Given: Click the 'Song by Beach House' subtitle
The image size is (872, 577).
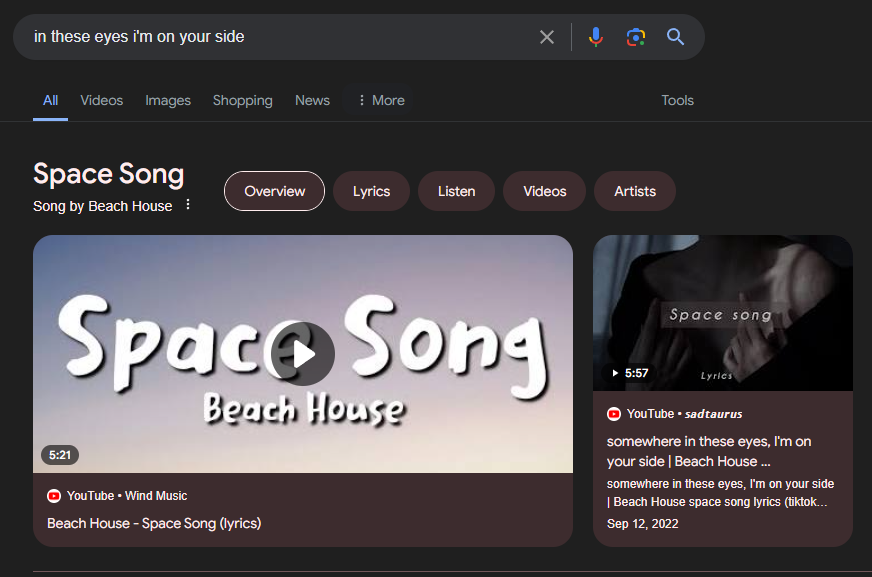Looking at the screenshot, I should tap(102, 206).
